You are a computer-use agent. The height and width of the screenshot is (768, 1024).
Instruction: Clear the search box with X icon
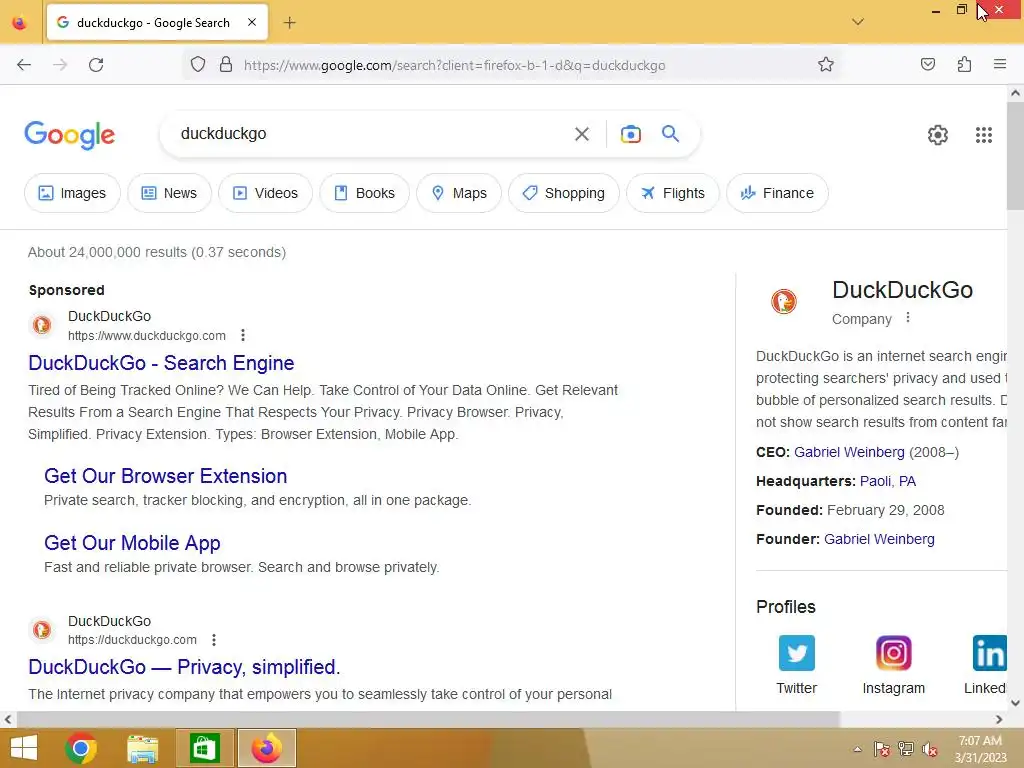581,134
